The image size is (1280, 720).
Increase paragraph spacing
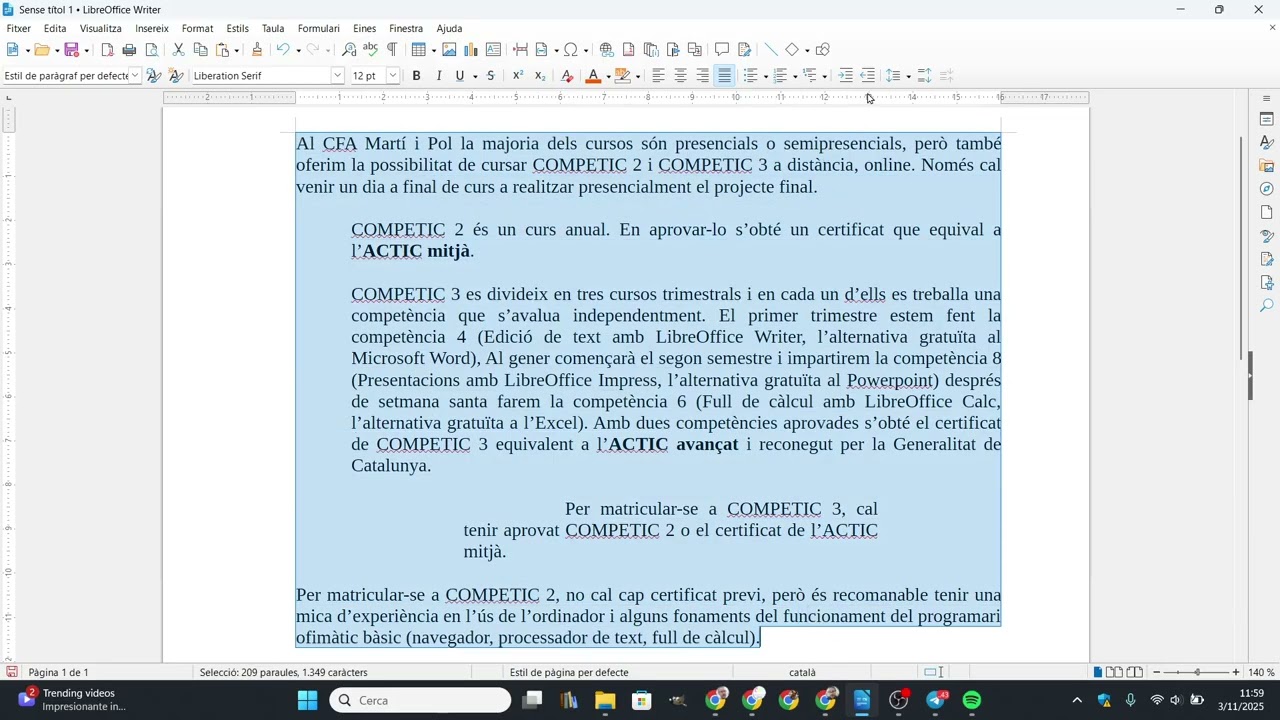925,76
